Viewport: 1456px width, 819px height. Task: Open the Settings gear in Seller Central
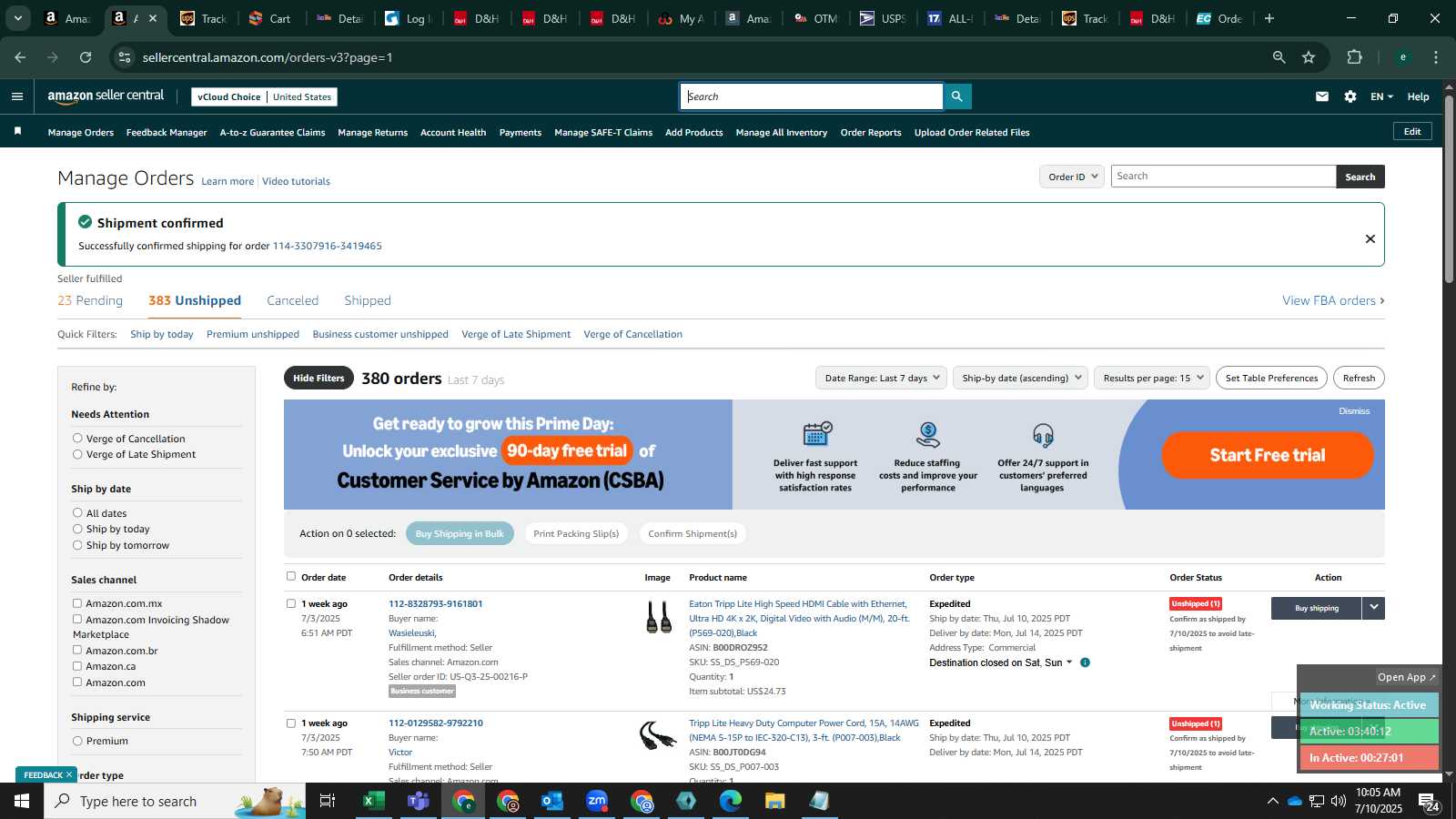point(1350,96)
